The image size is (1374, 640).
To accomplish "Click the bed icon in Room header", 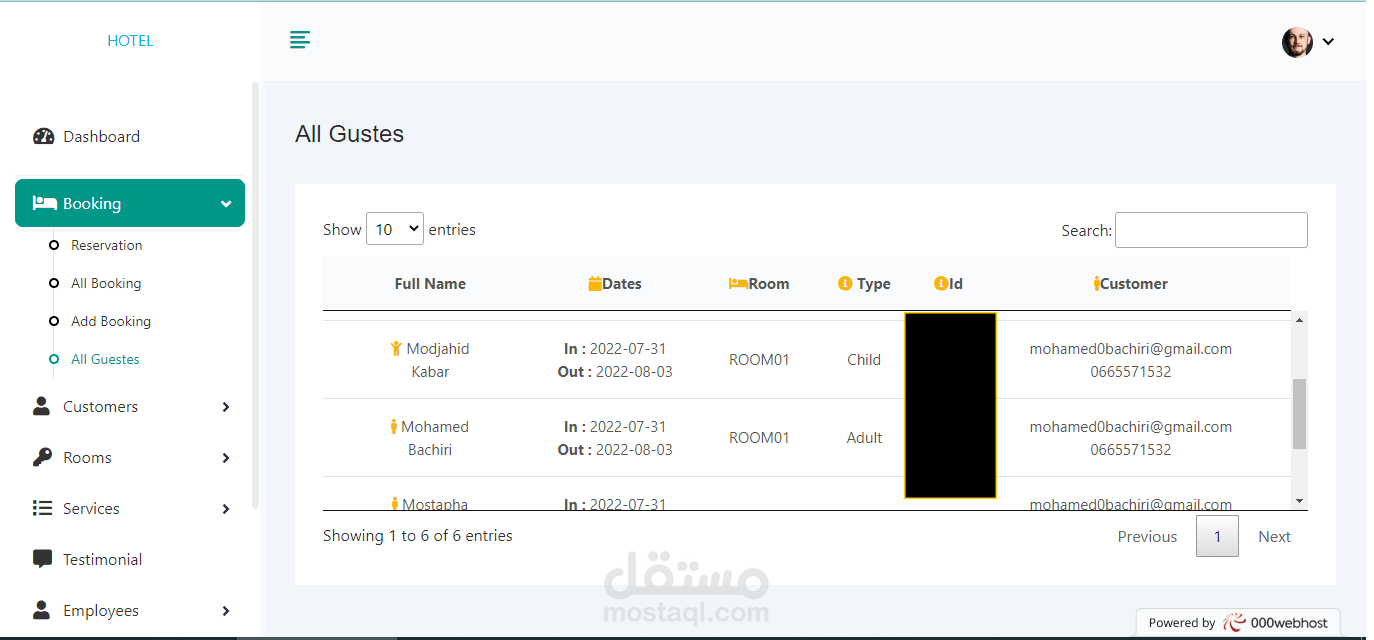I will (738, 284).
